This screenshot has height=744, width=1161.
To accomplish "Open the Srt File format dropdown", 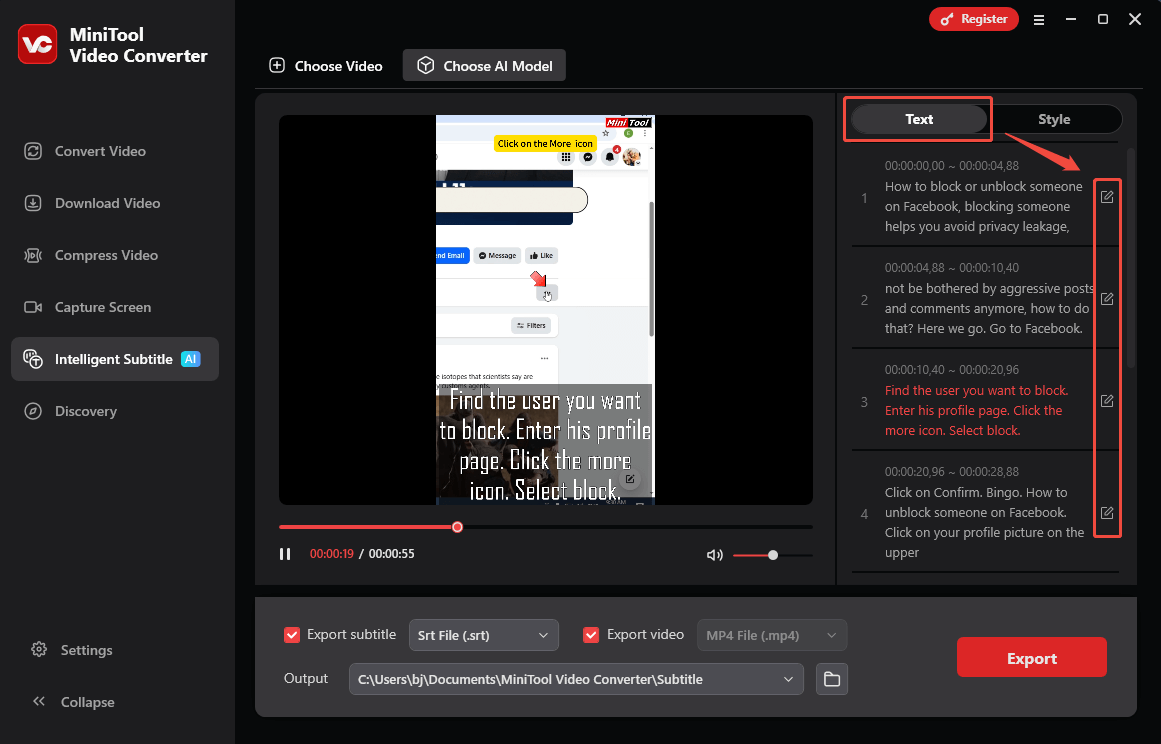I will pos(484,635).
